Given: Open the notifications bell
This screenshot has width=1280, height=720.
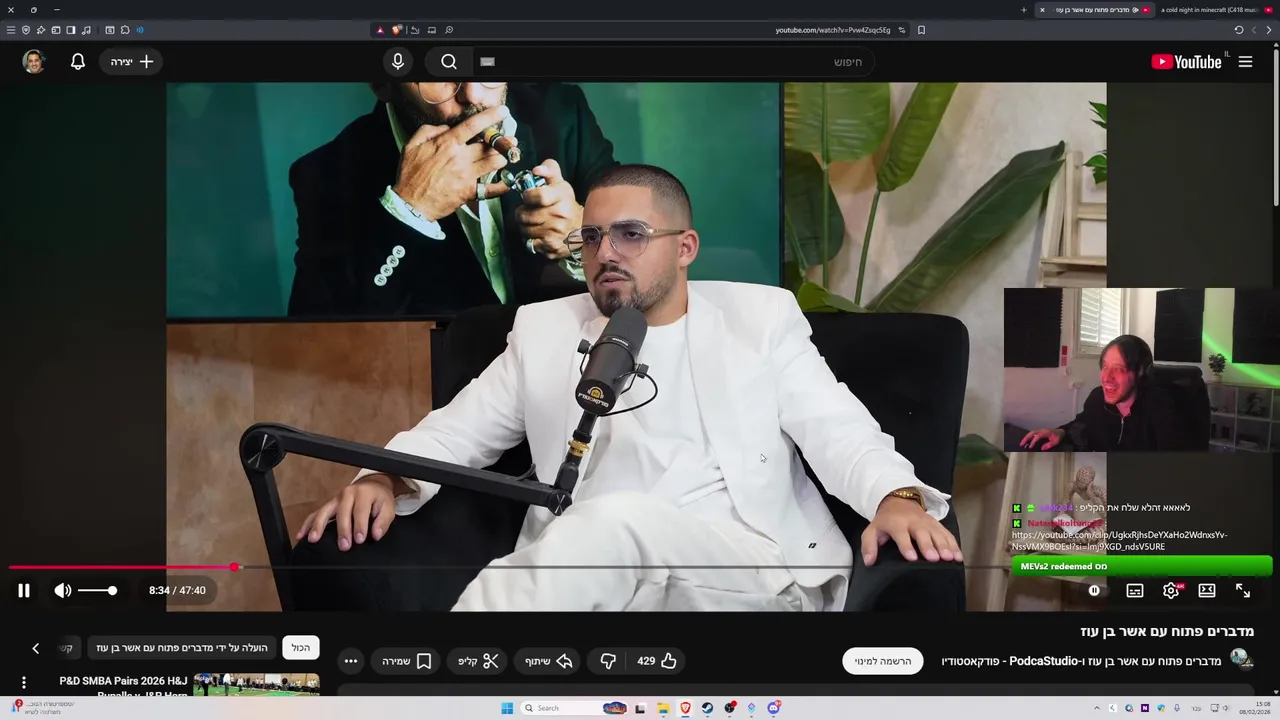Looking at the screenshot, I should 78,62.
